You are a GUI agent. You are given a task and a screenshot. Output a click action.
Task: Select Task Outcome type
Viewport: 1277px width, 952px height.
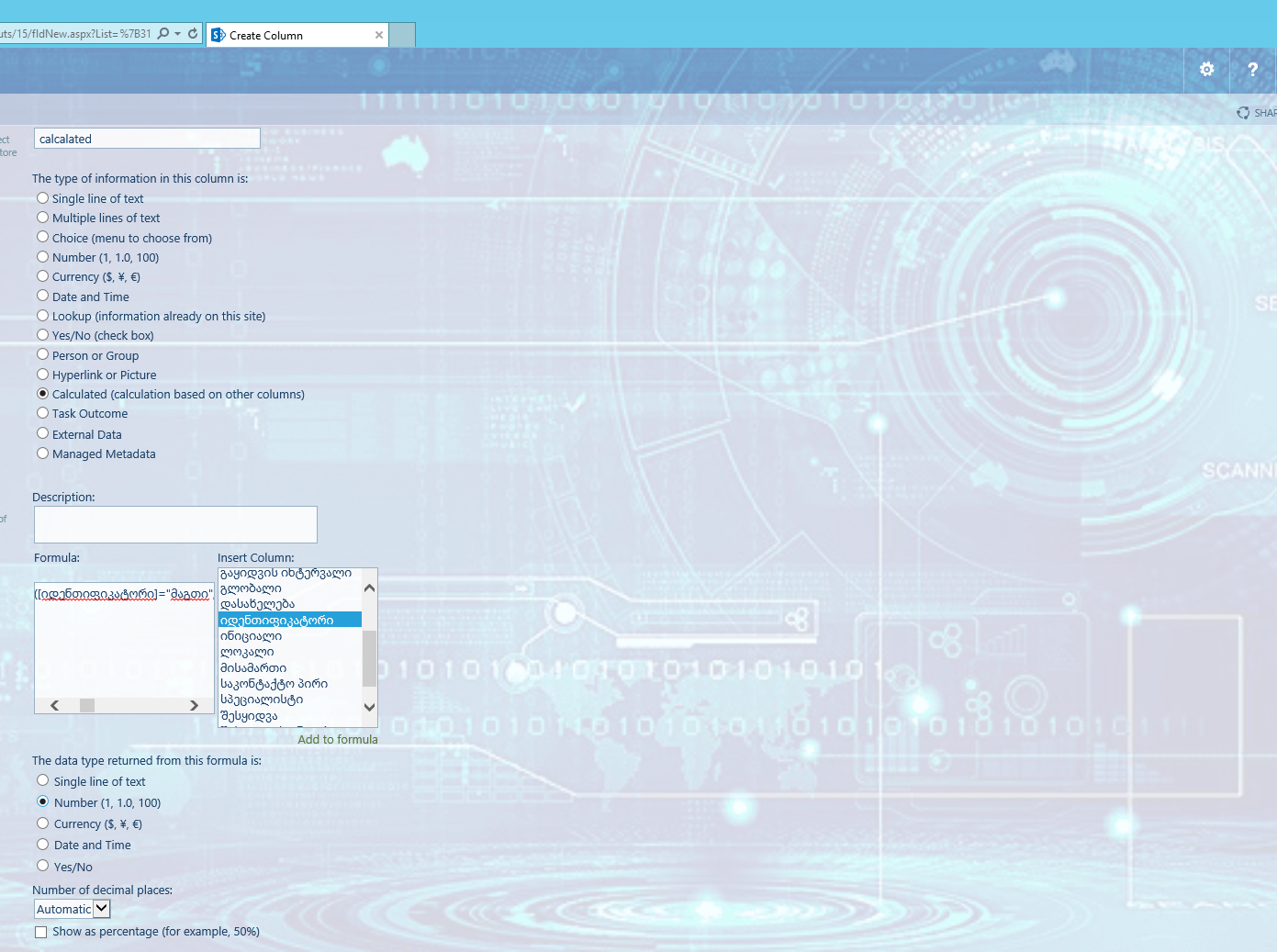tap(42, 413)
